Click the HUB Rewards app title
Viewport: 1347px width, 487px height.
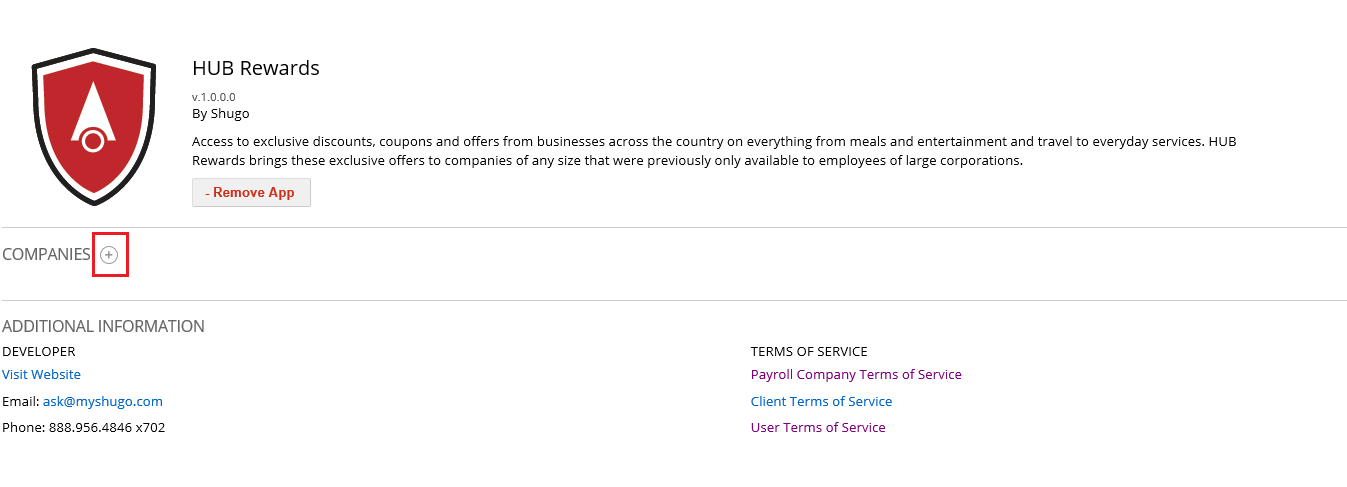coord(255,68)
